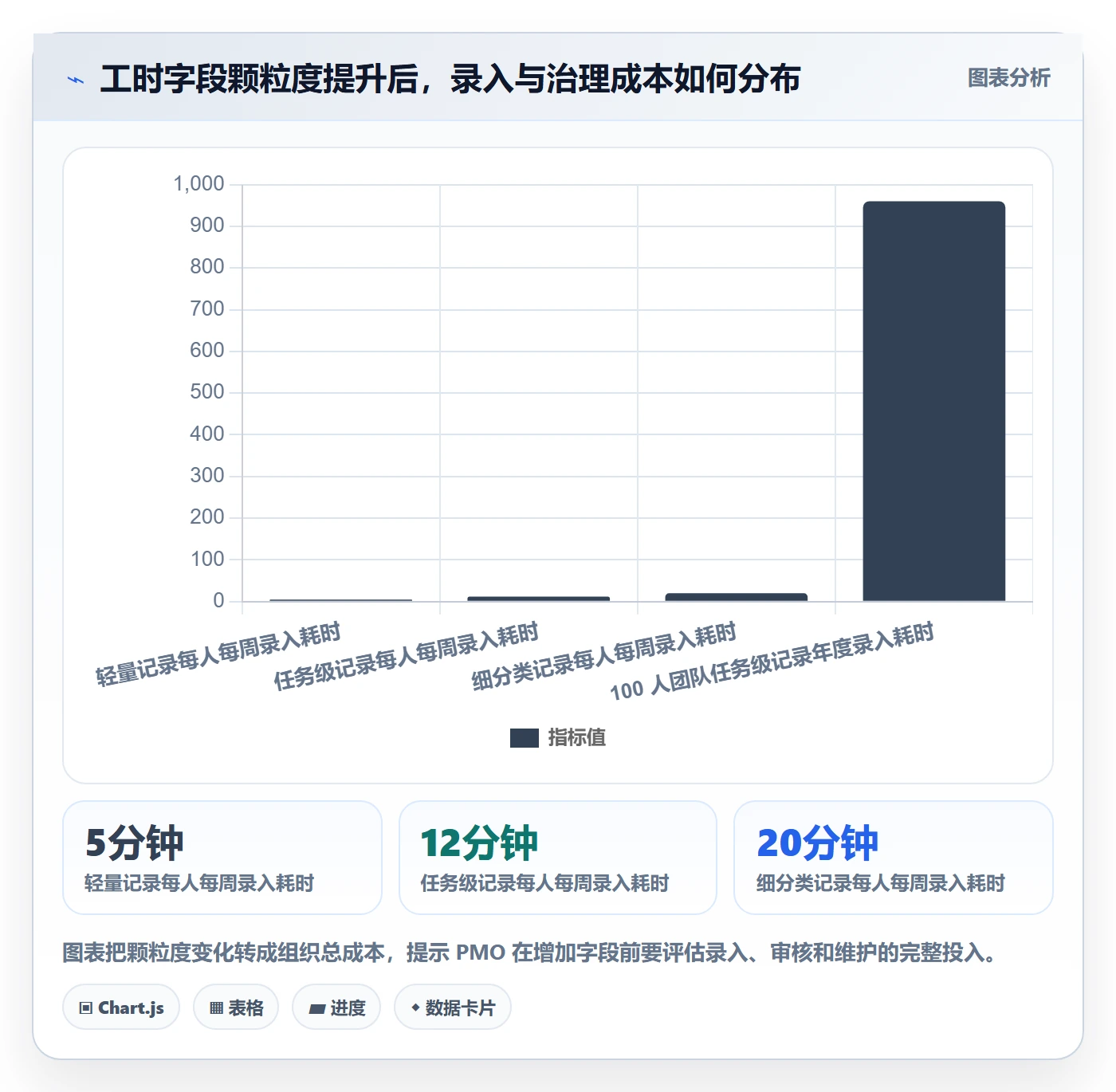This screenshot has width=1116, height=1092.
Task: Select the Chart.js tag chip
Action: click(121, 1008)
